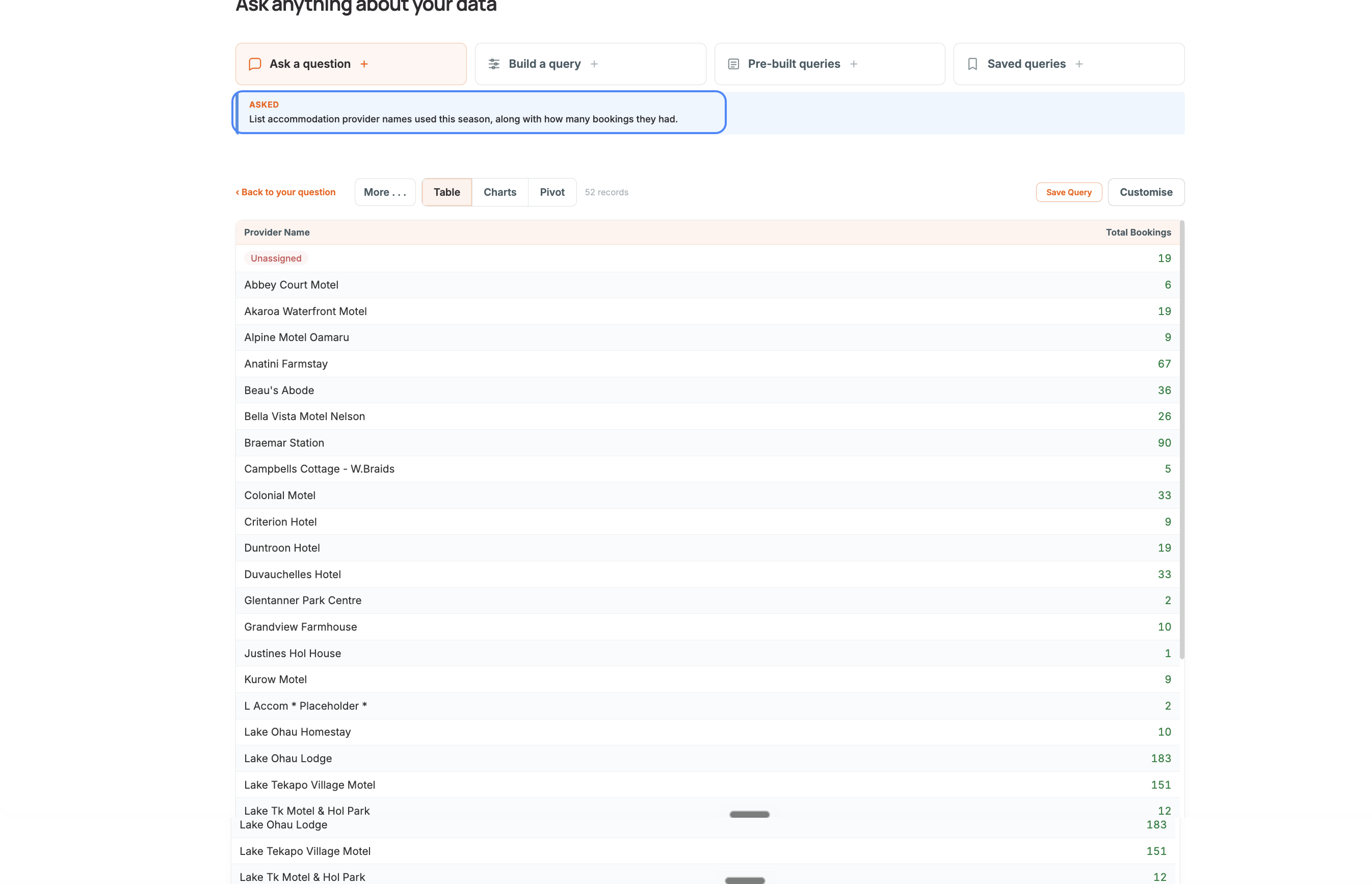Sort by the Provider Name column header
This screenshot has width=1372, height=884.
pos(277,232)
